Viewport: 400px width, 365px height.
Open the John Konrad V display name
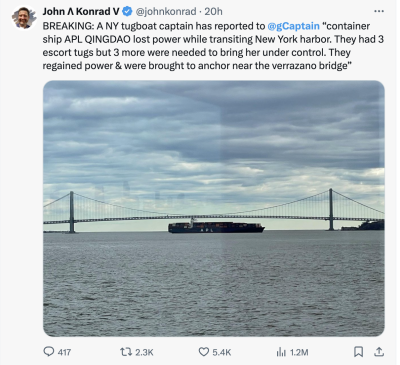81,12
